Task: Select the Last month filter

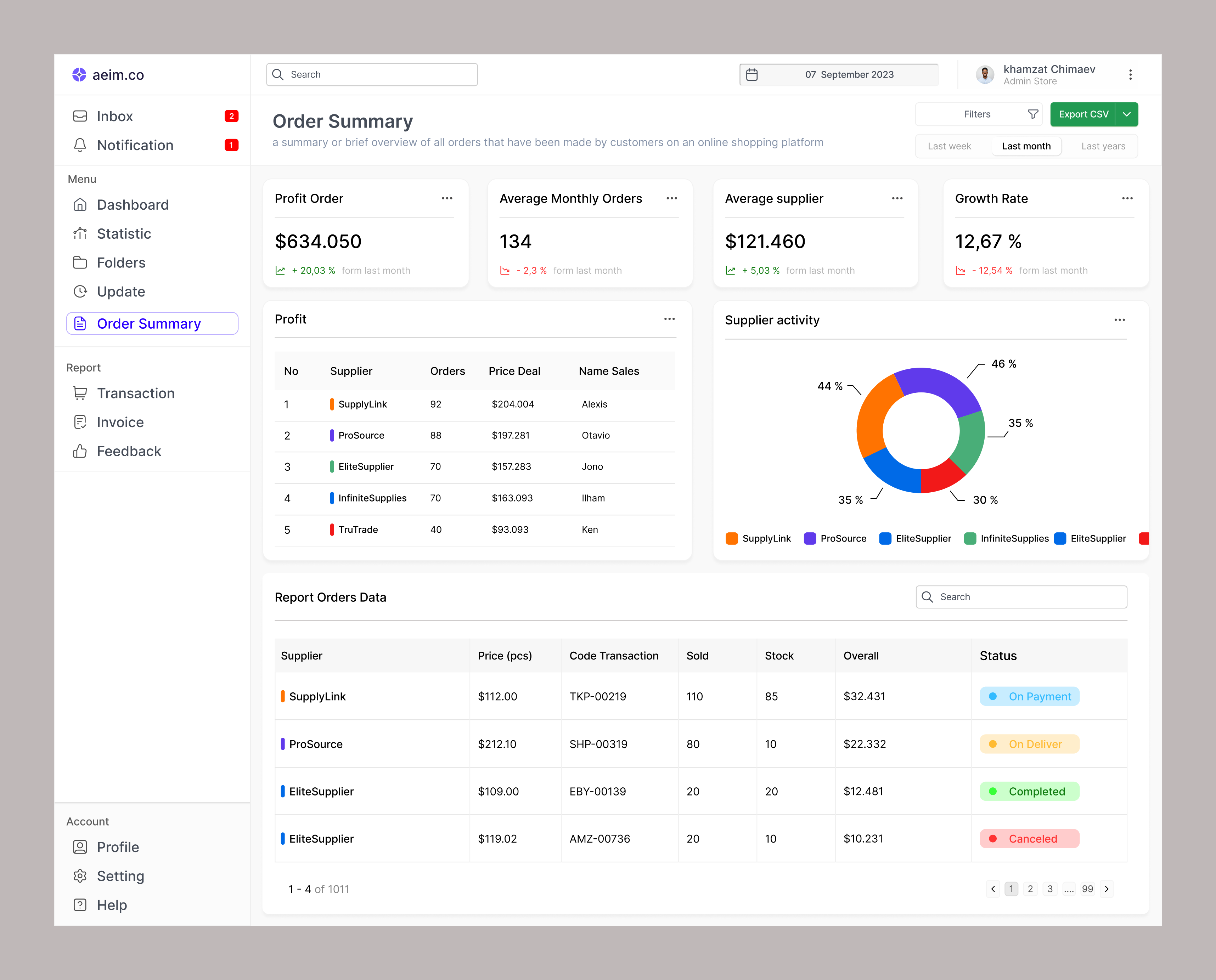Action: click(1026, 146)
